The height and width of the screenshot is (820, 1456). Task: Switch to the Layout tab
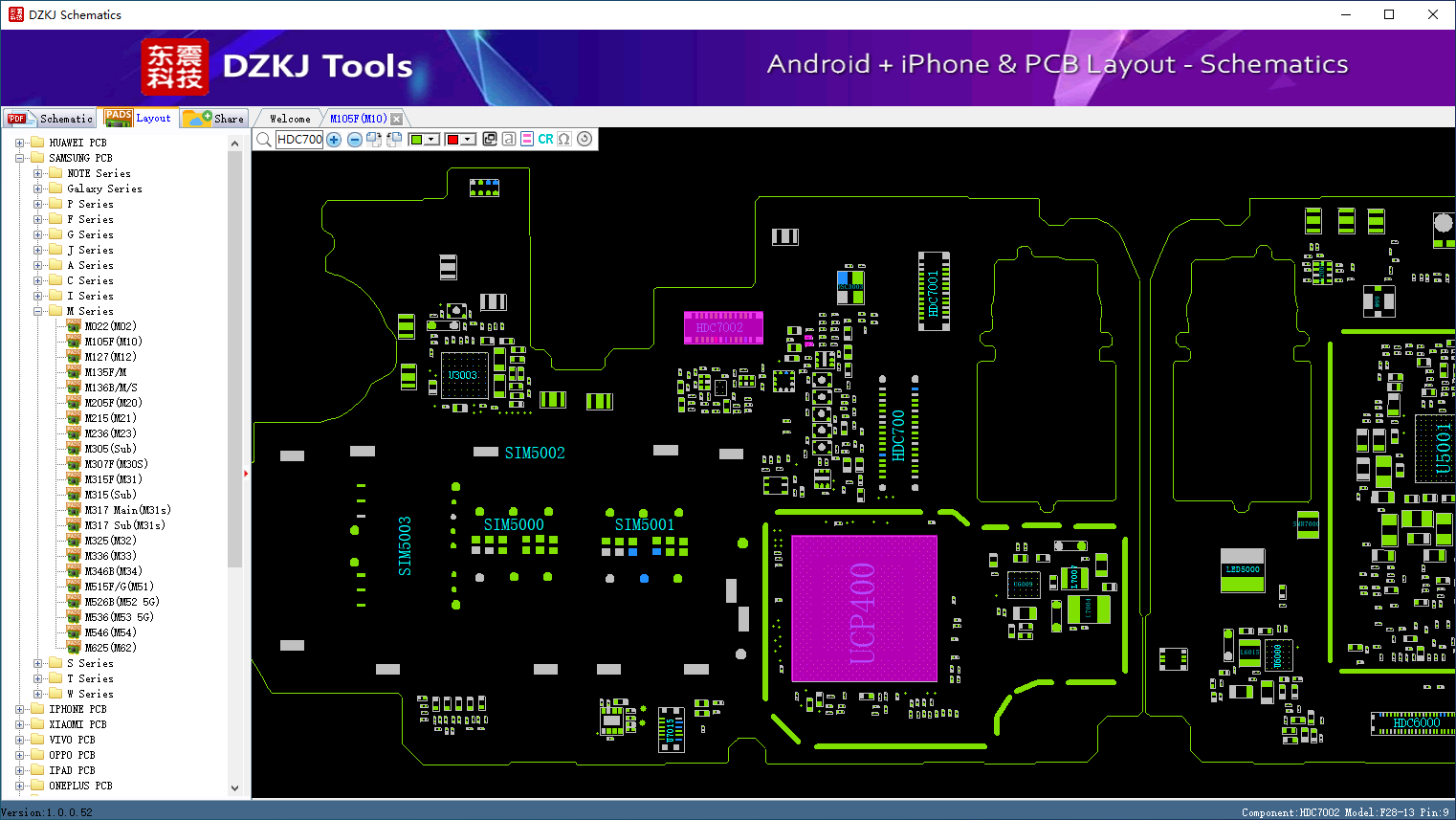(x=139, y=118)
